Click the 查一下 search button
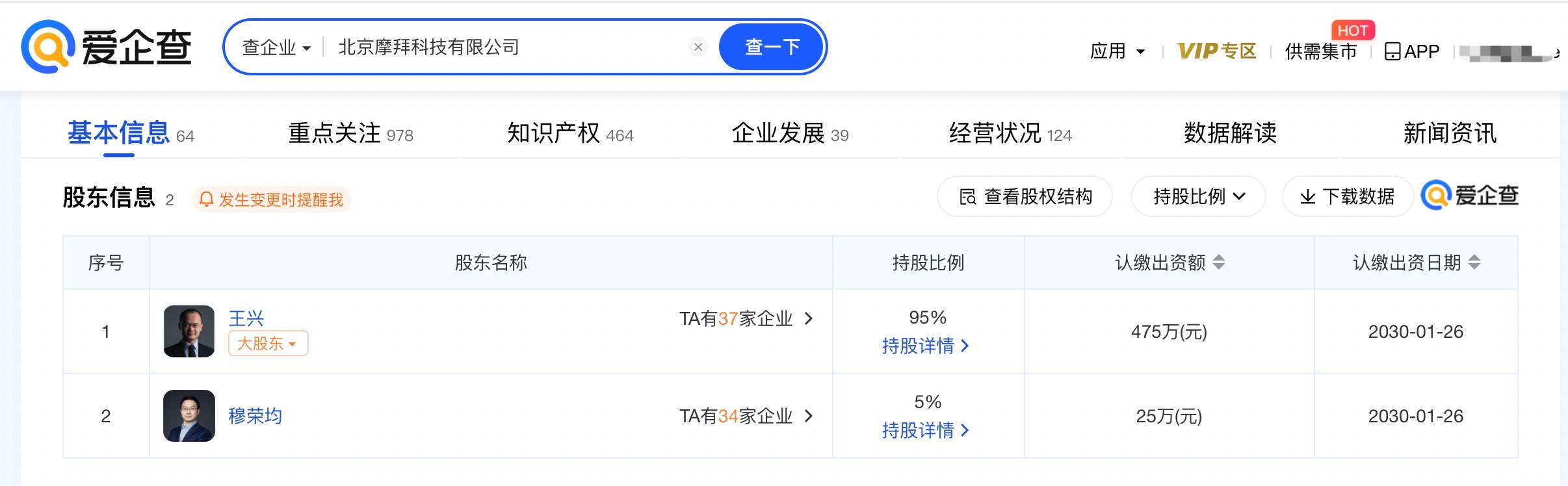This screenshot has width=1568, height=486. pos(772,47)
